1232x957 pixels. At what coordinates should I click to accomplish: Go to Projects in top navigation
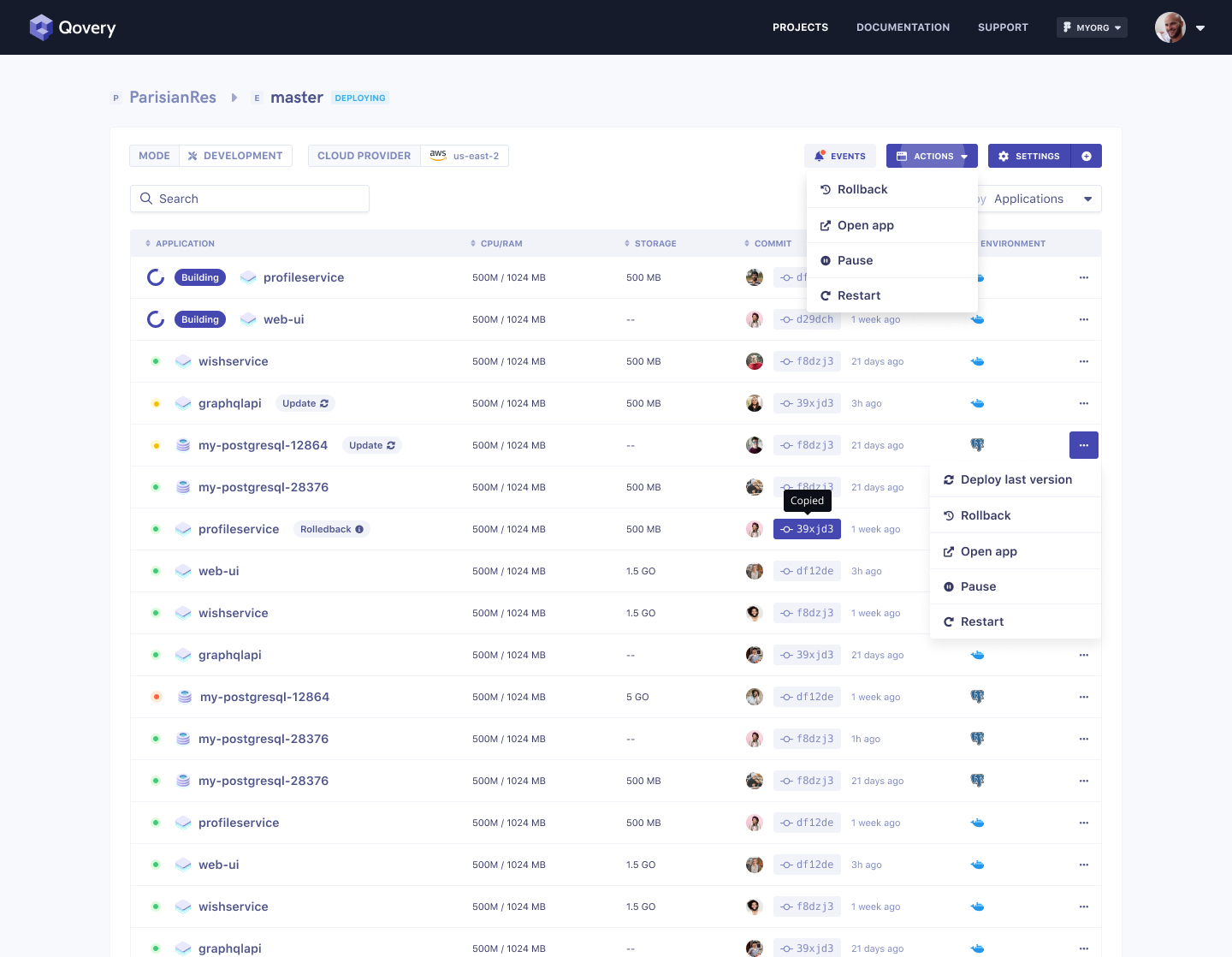[800, 27]
